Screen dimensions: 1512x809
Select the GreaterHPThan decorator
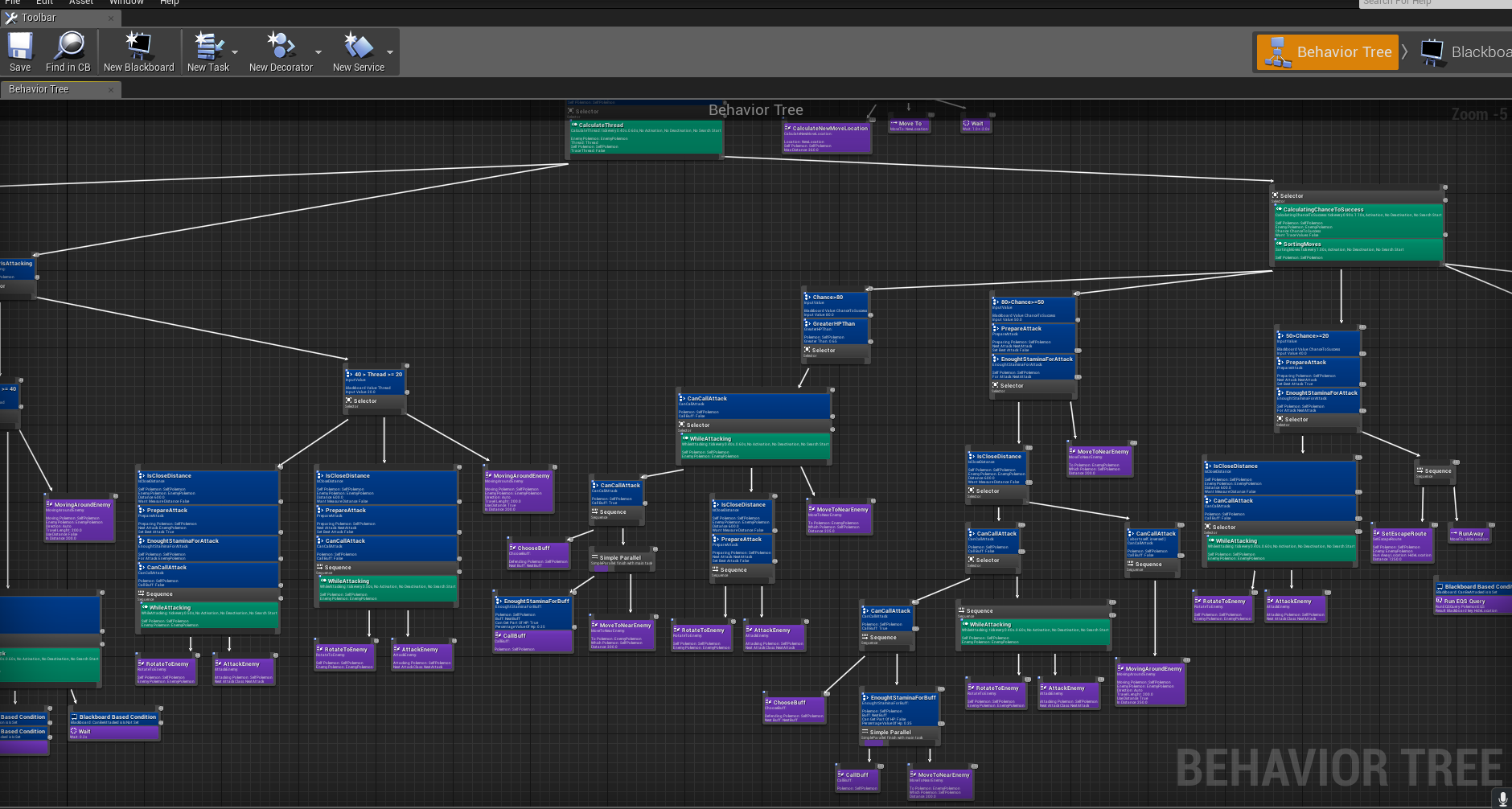point(836,331)
